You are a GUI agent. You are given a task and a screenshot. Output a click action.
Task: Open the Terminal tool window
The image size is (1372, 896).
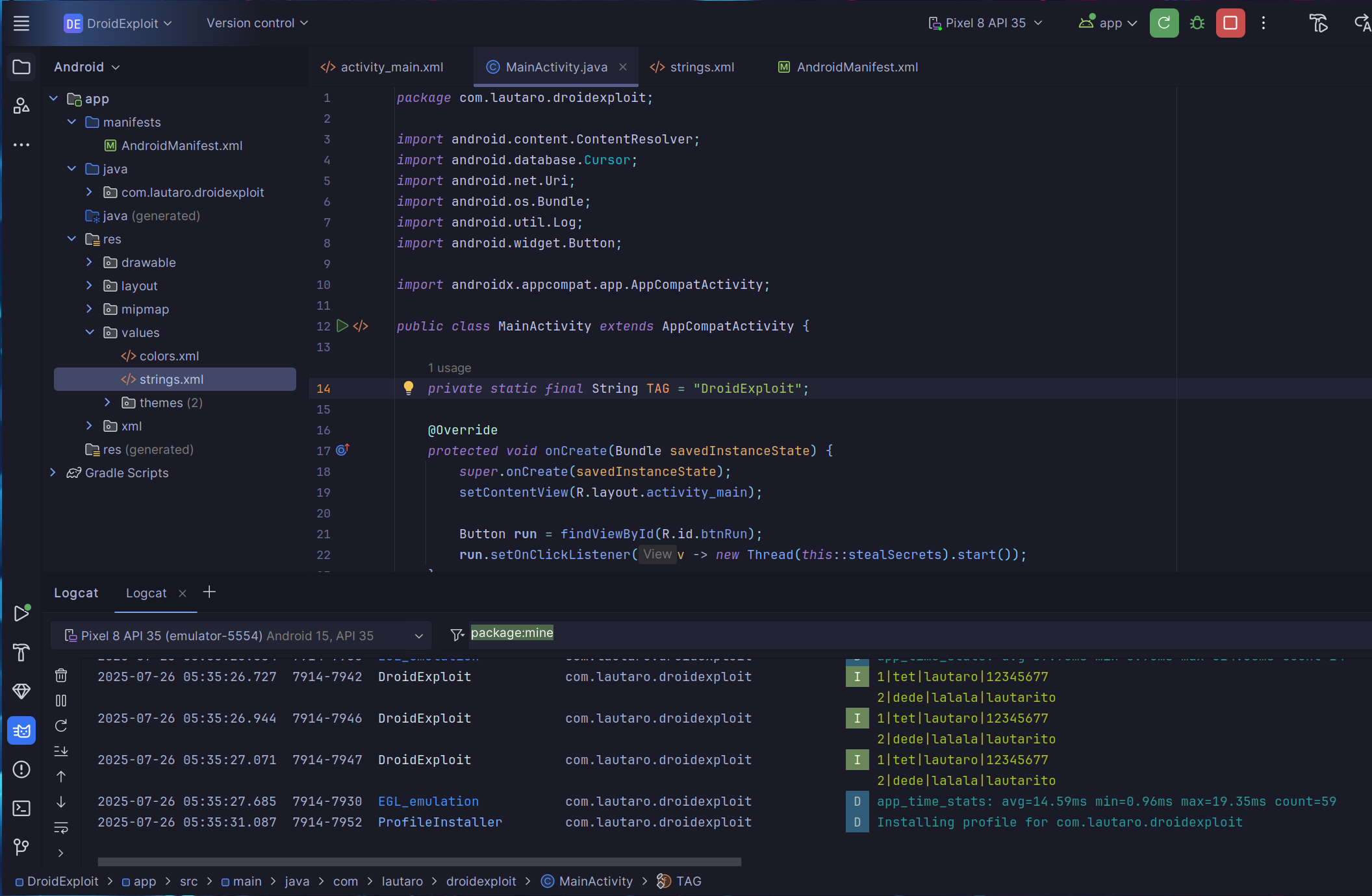tap(21, 808)
